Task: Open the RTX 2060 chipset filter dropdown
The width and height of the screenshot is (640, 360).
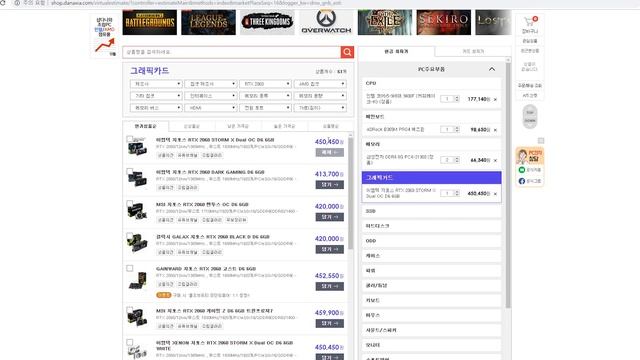Action: point(265,84)
